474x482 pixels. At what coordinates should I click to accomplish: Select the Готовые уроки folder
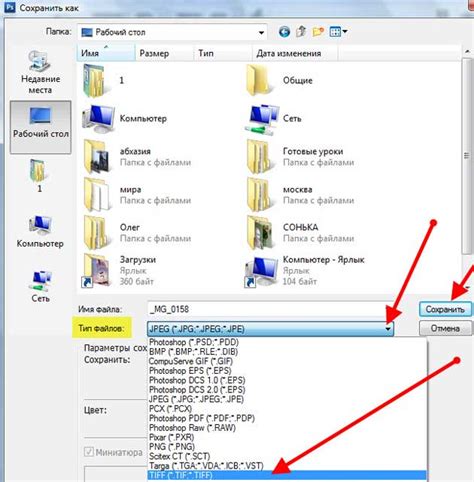point(300,157)
